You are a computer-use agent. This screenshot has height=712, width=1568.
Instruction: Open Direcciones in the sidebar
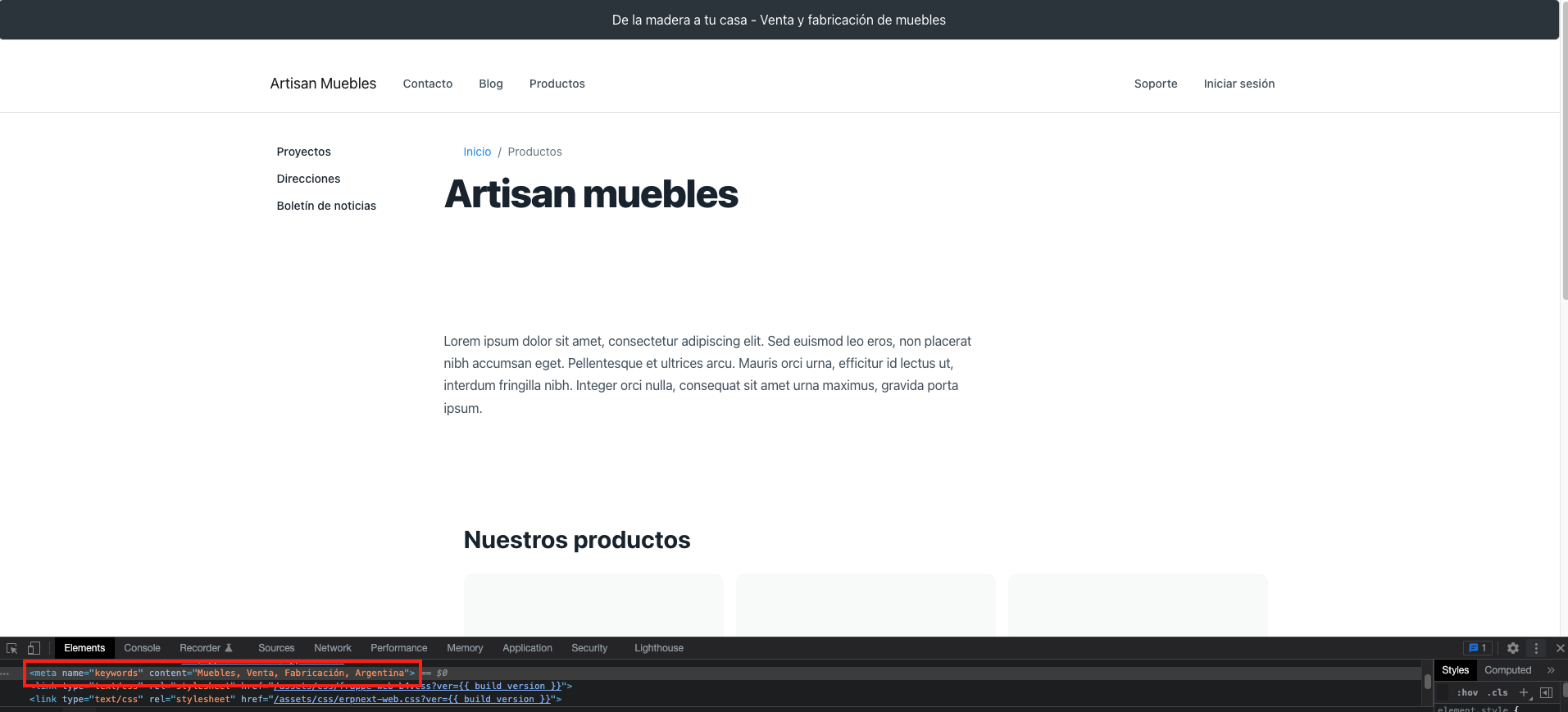(x=308, y=179)
